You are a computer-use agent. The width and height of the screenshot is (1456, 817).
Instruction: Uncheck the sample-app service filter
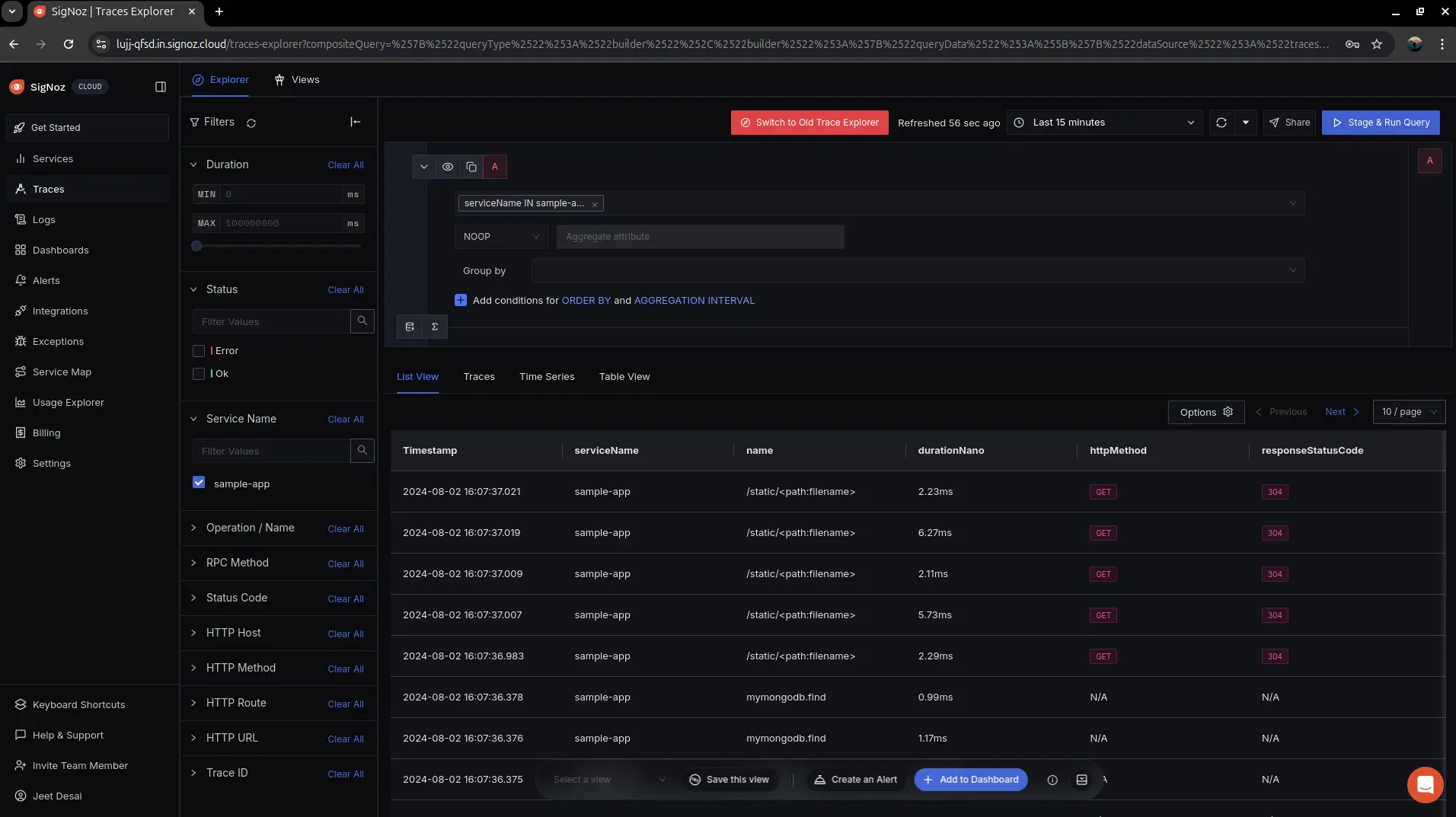click(x=199, y=483)
